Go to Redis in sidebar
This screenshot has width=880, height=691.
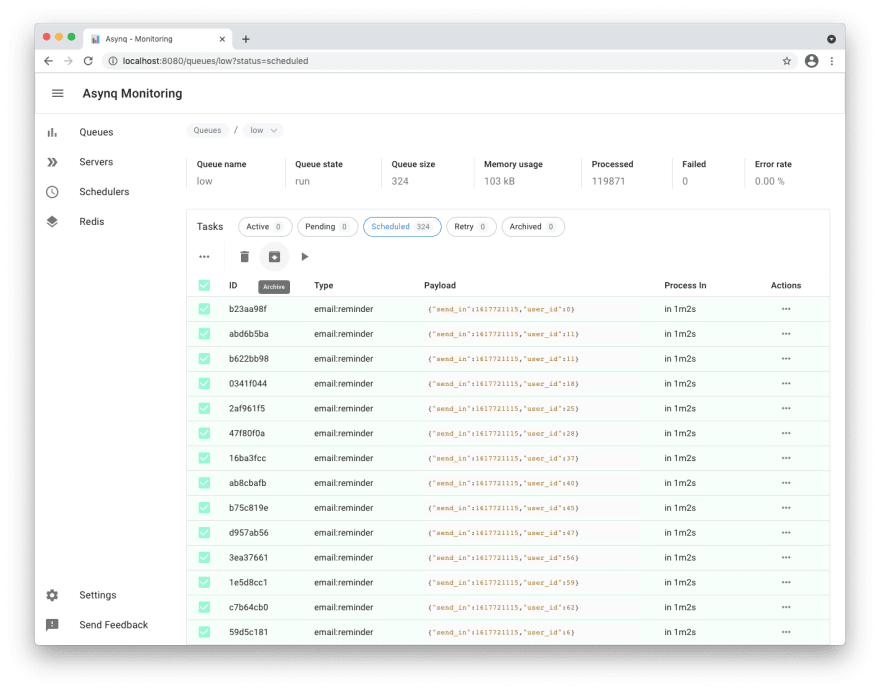(x=91, y=222)
